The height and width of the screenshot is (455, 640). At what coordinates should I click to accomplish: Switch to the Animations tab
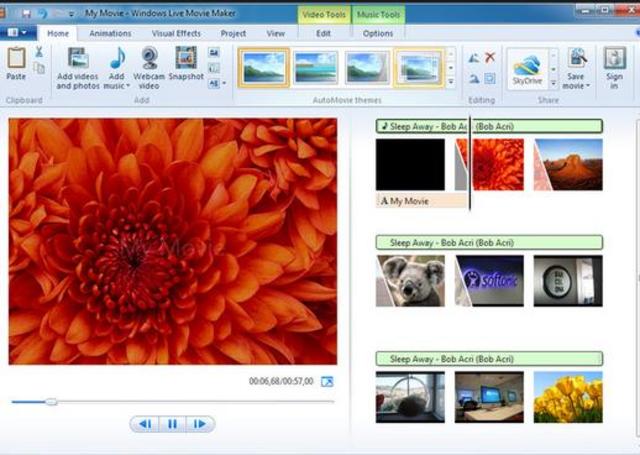[110, 33]
